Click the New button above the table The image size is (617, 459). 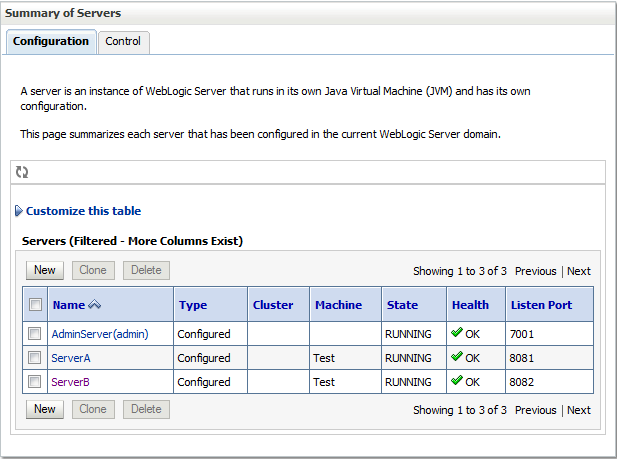point(45,270)
